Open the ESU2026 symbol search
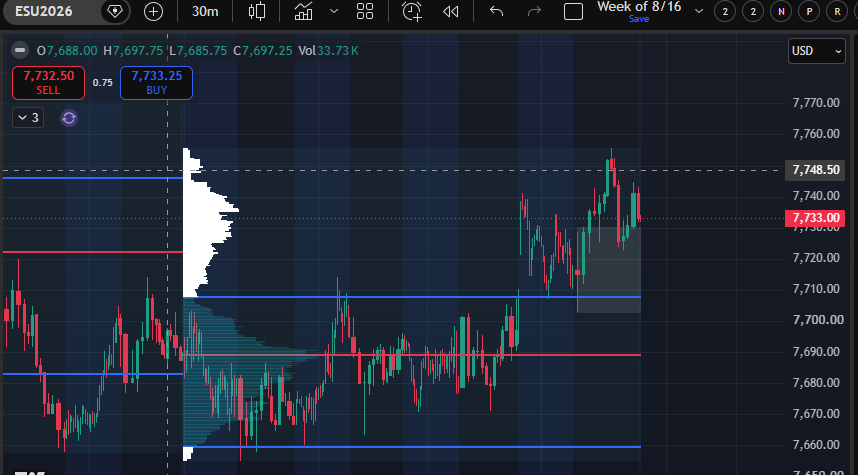858x475 pixels. (x=44, y=11)
